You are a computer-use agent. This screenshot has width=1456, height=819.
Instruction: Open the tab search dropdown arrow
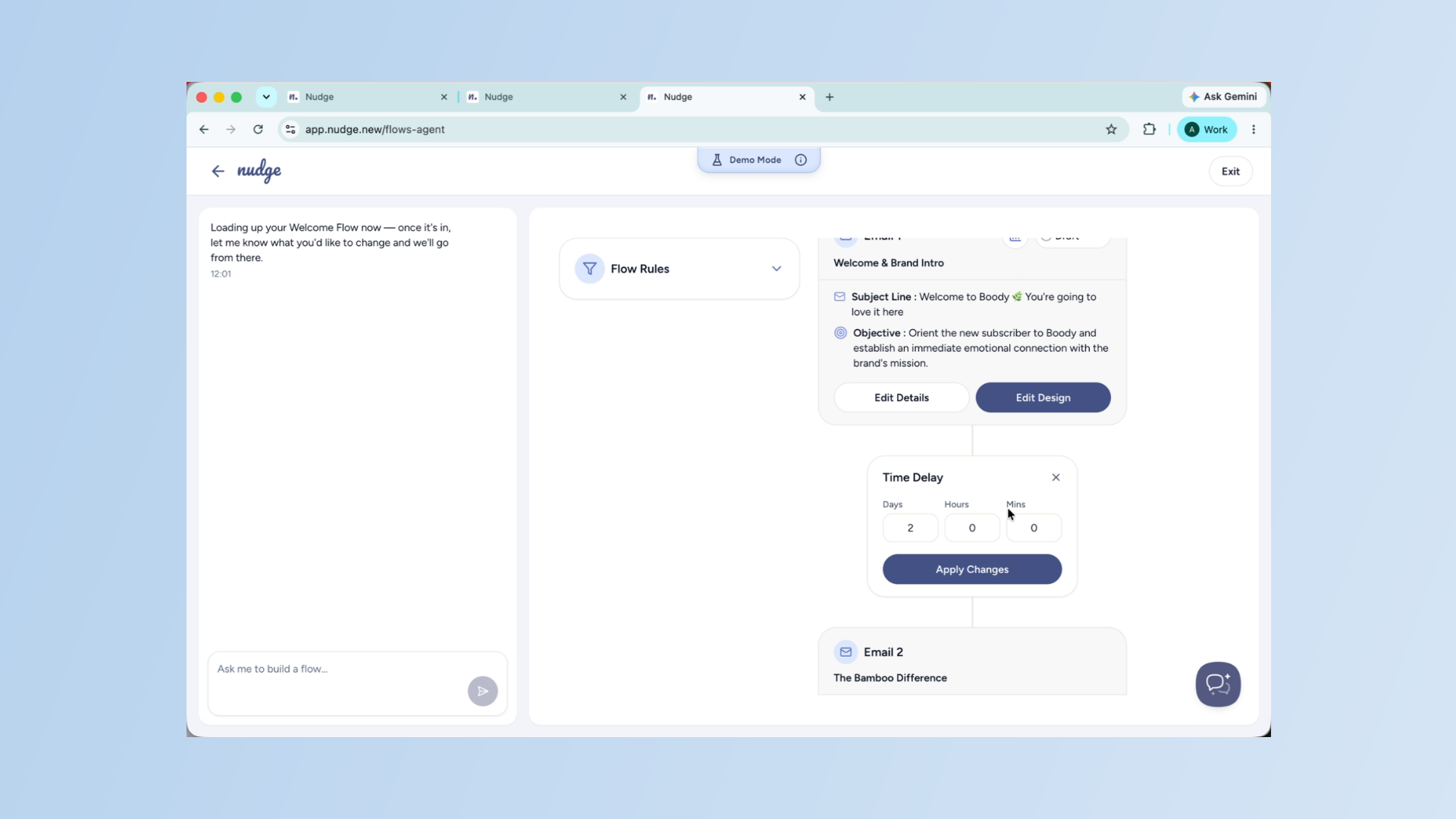pos(266,97)
